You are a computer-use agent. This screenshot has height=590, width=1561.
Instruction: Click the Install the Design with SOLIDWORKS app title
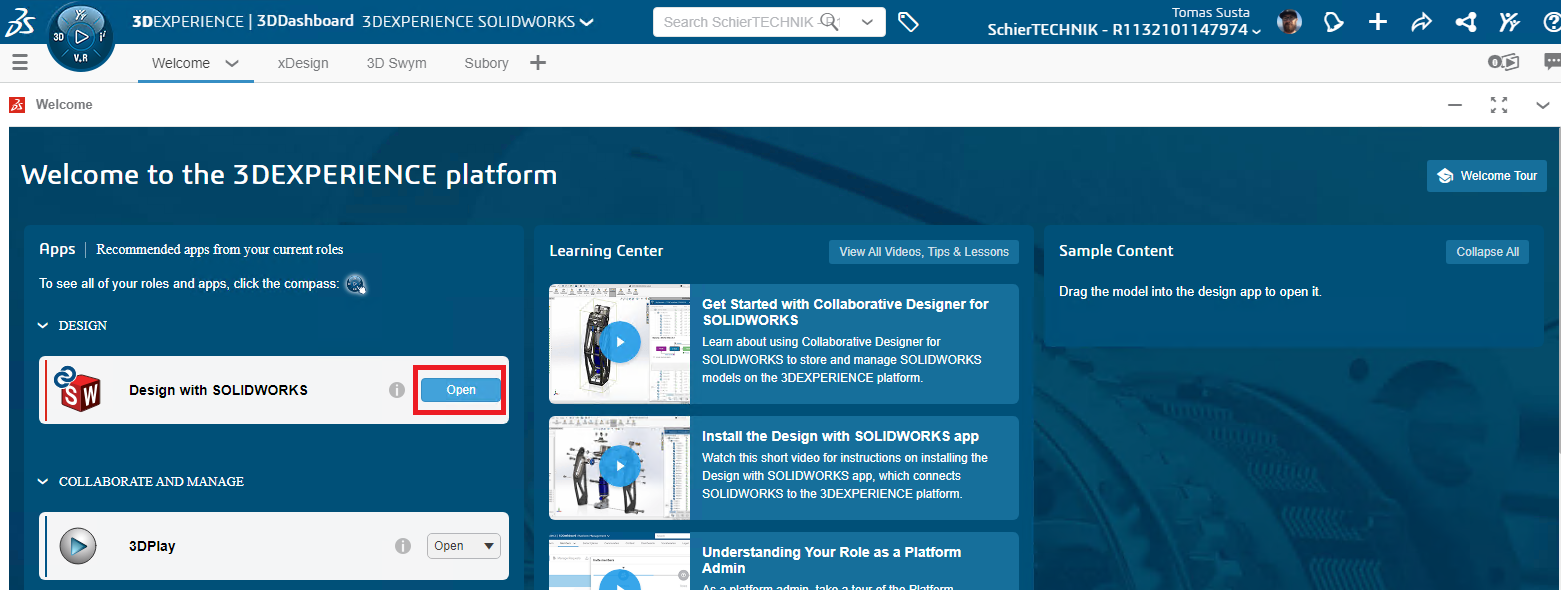[x=840, y=436]
